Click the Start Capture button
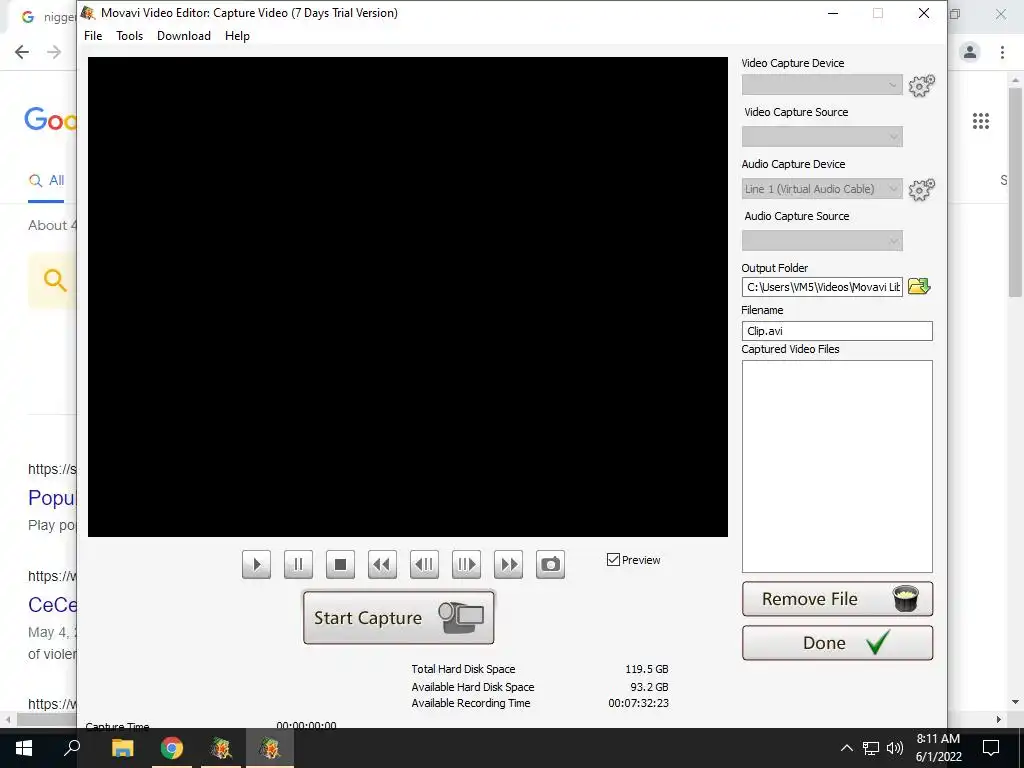The width and height of the screenshot is (1024, 768). [398, 617]
